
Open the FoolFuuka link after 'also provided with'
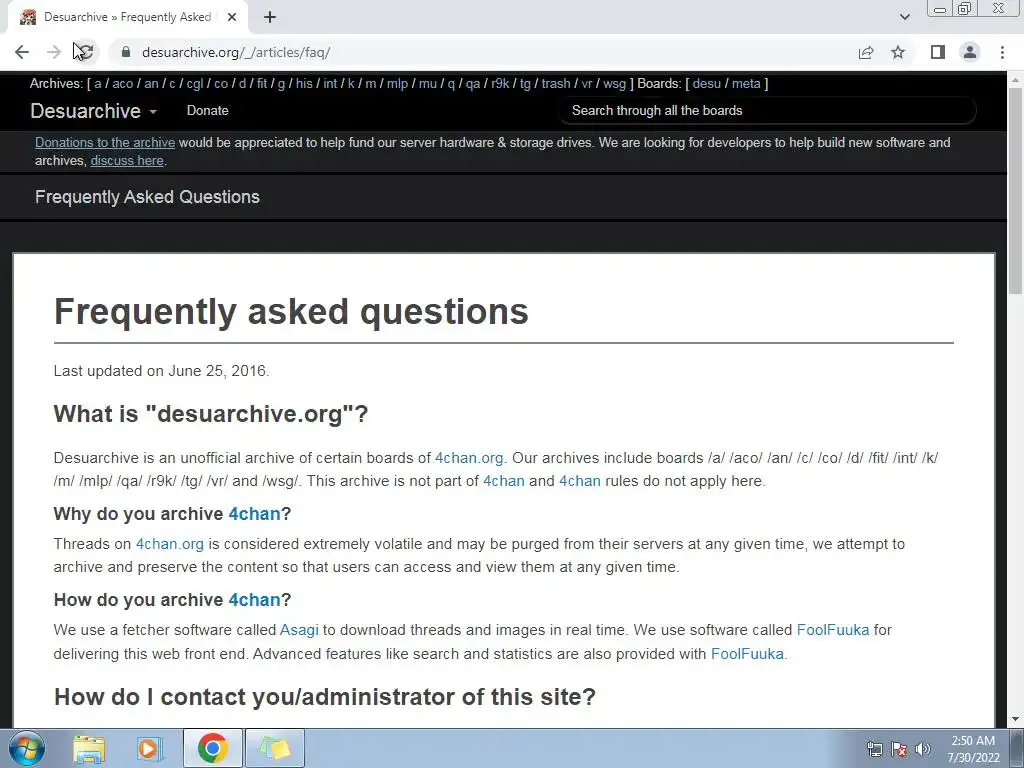[x=747, y=654]
